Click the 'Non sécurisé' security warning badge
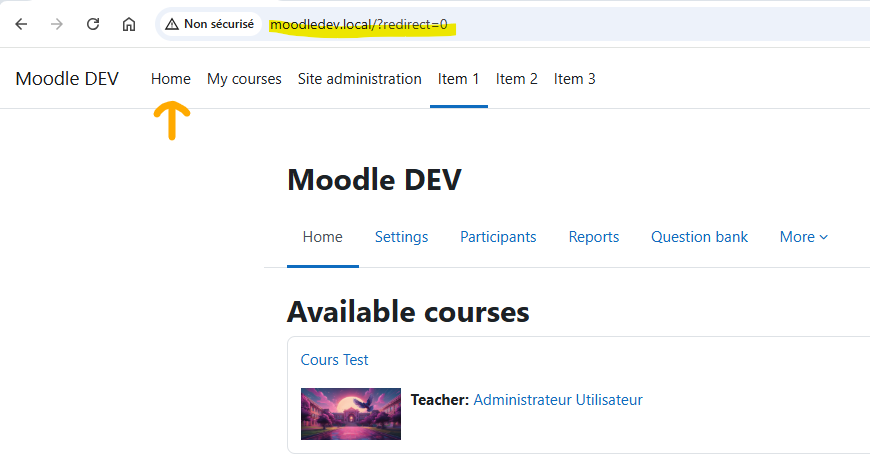Viewport: 870px width, 469px height. pos(210,24)
